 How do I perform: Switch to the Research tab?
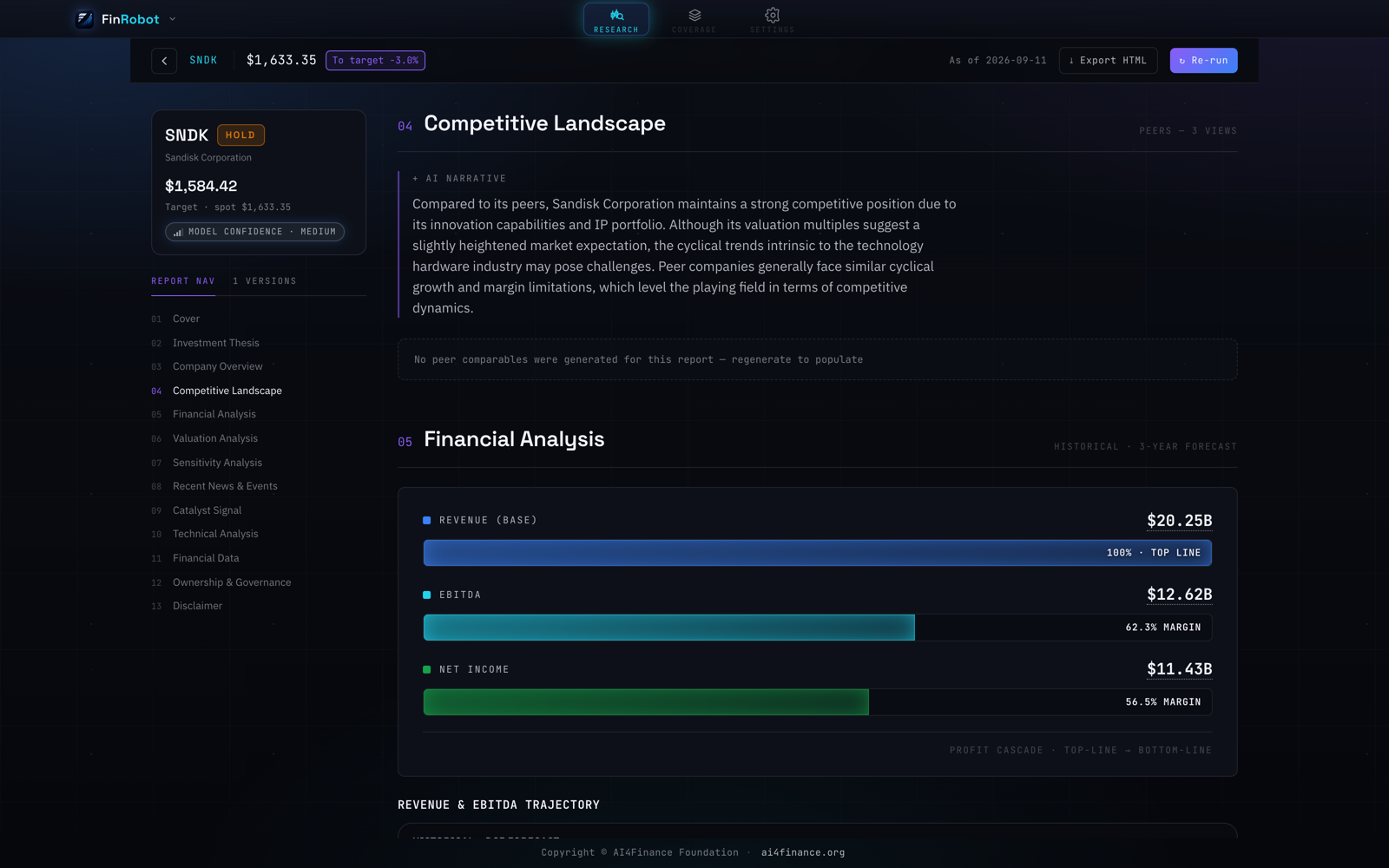pos(616,19)
